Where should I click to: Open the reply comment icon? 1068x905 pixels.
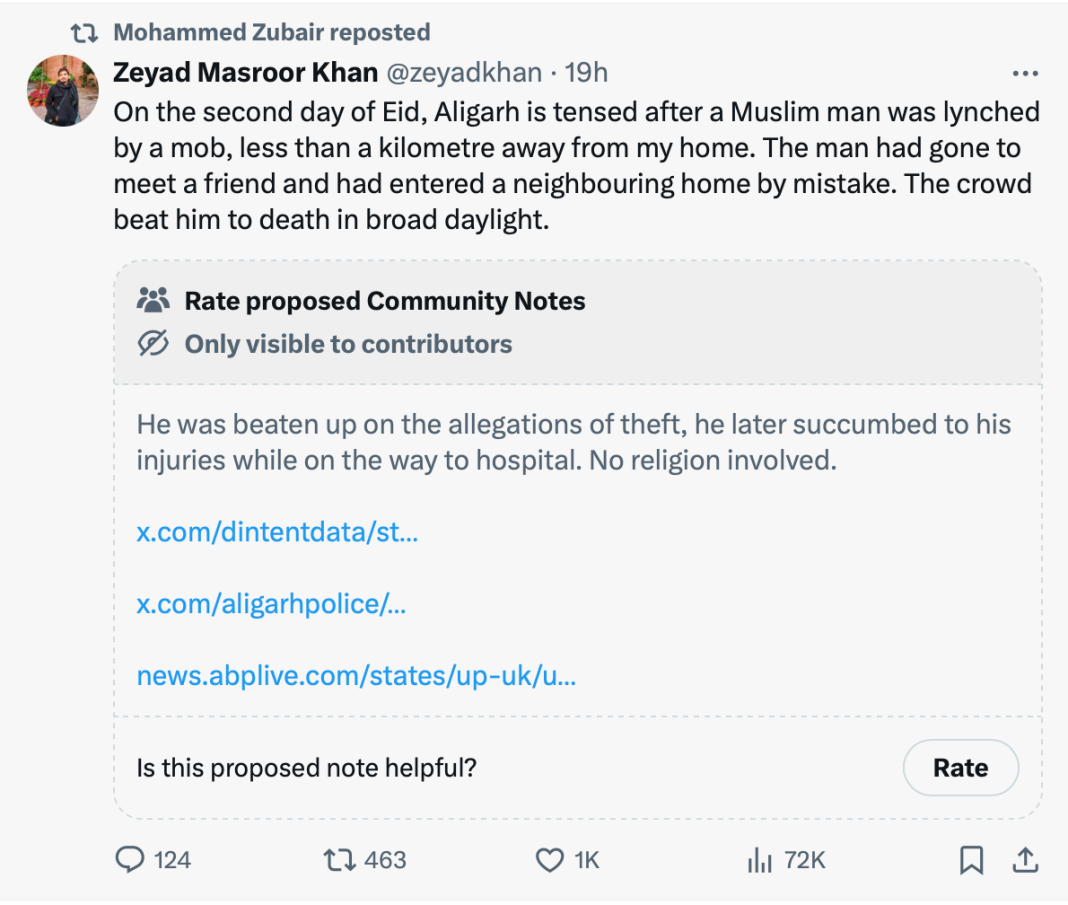129,859
